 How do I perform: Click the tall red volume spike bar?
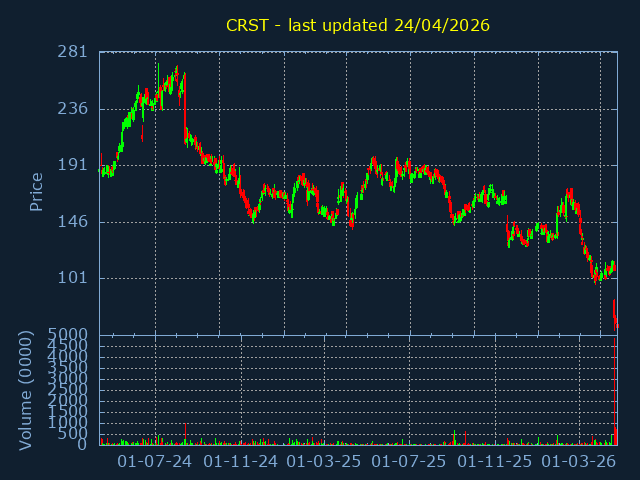point(615,390)
